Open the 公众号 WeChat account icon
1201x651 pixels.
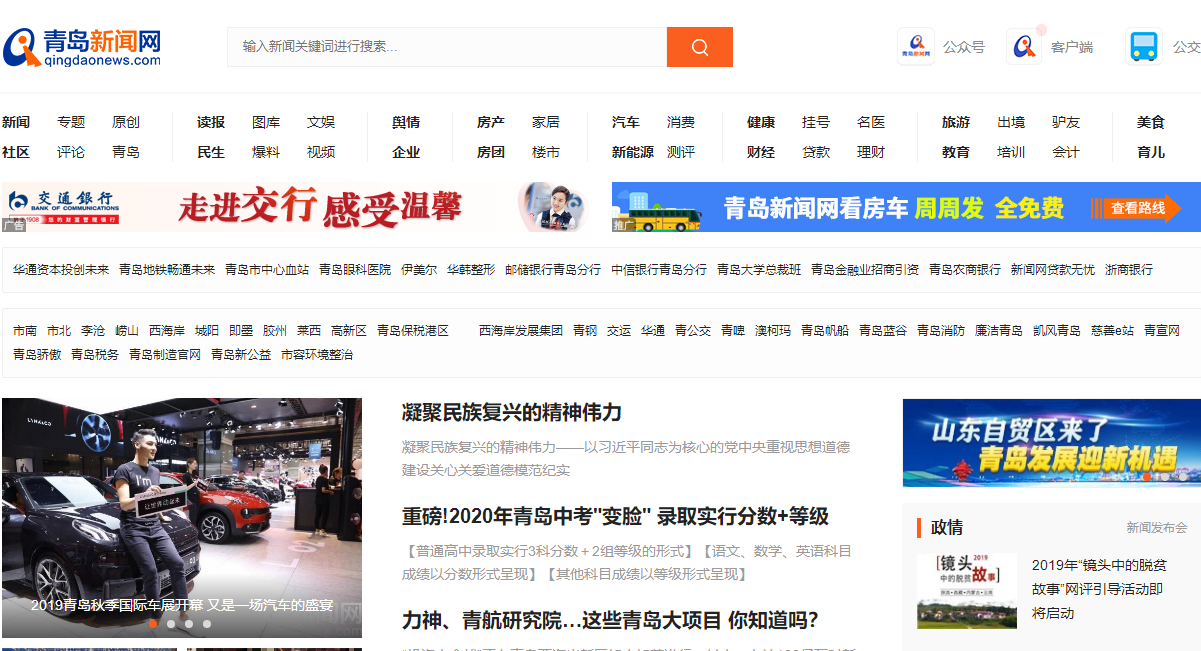click(915, 47)
